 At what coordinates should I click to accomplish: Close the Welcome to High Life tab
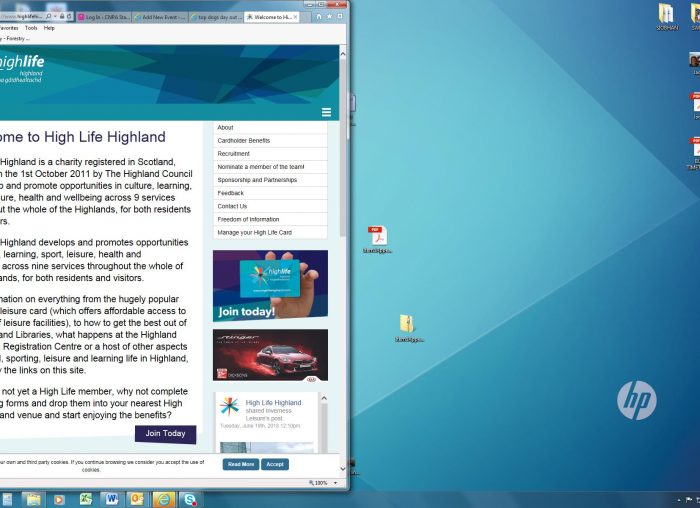tap(296, 17)
